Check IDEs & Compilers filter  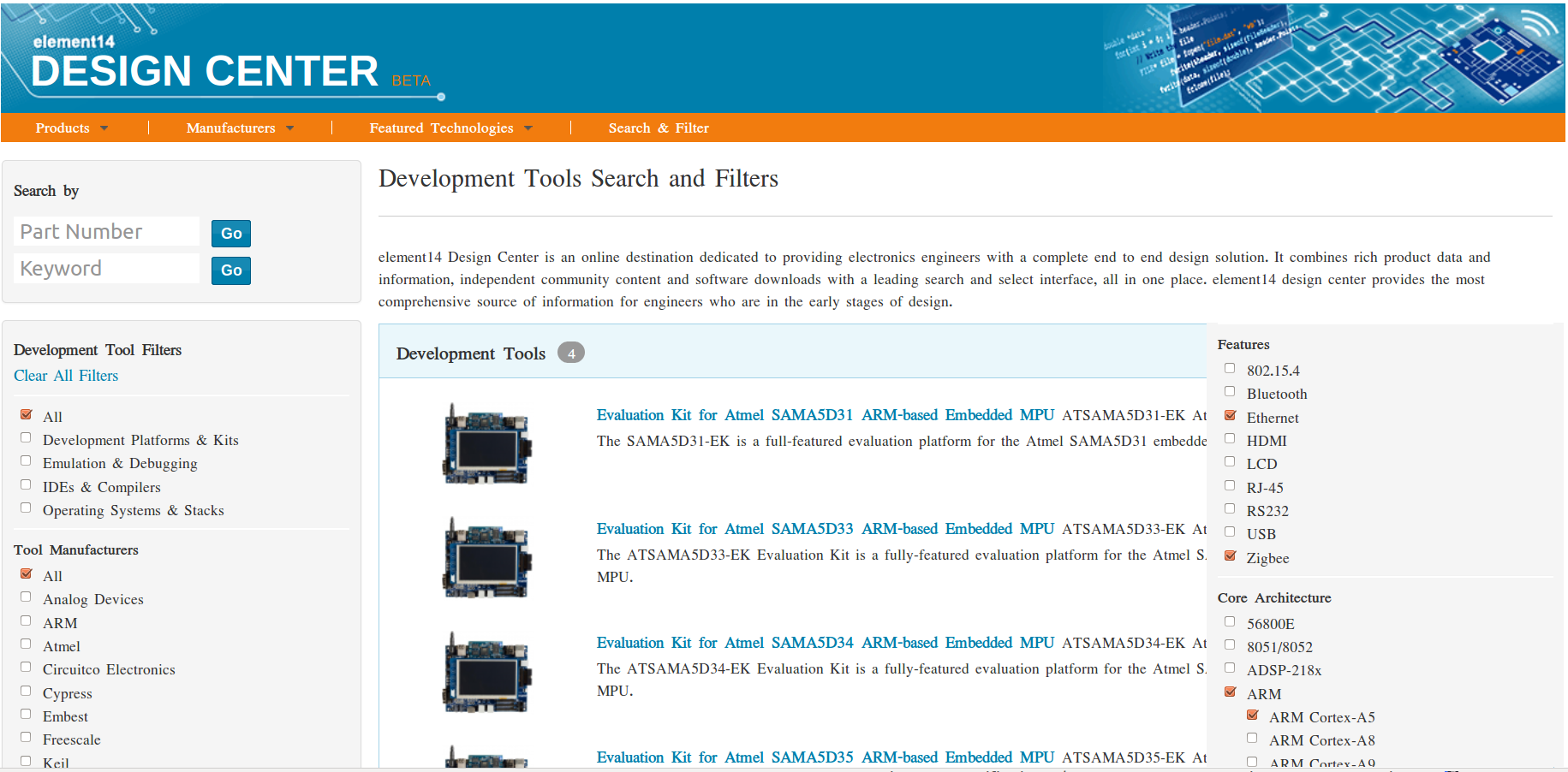27,485
